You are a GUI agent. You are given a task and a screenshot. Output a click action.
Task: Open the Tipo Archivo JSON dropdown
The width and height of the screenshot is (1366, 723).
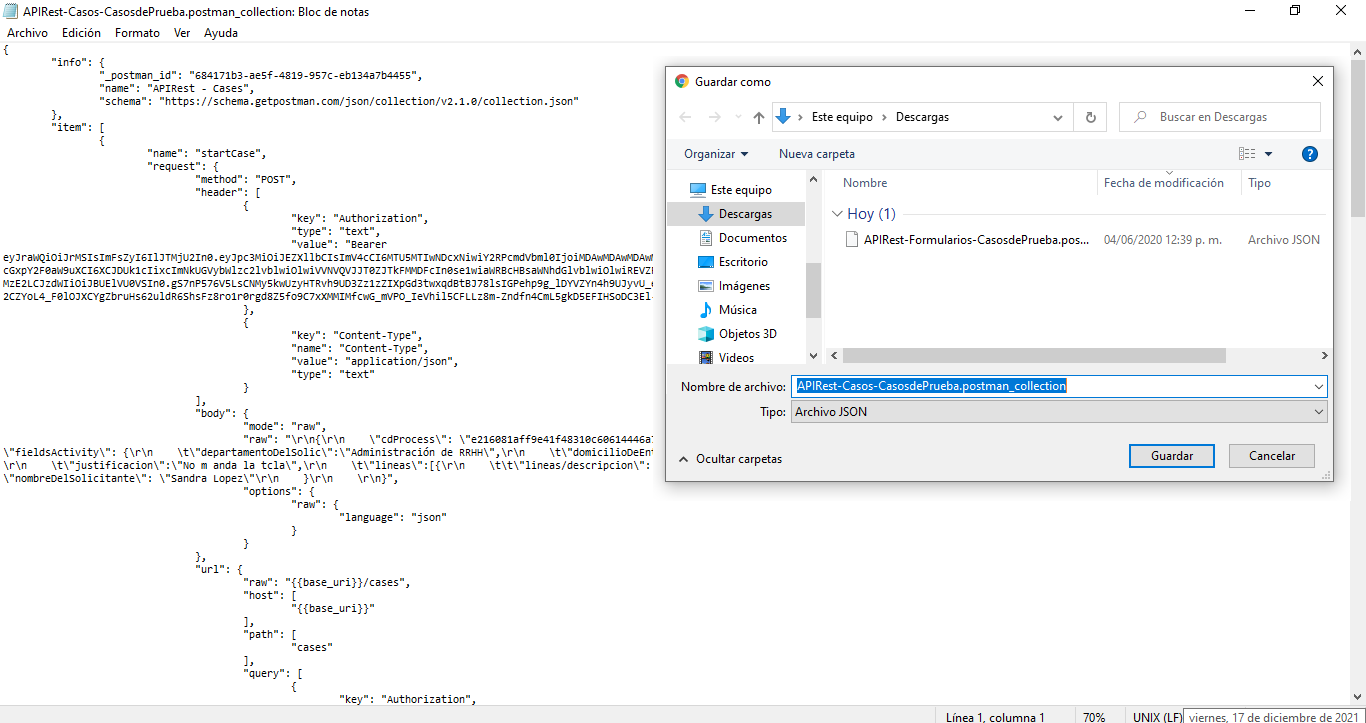pos(1059,412)
